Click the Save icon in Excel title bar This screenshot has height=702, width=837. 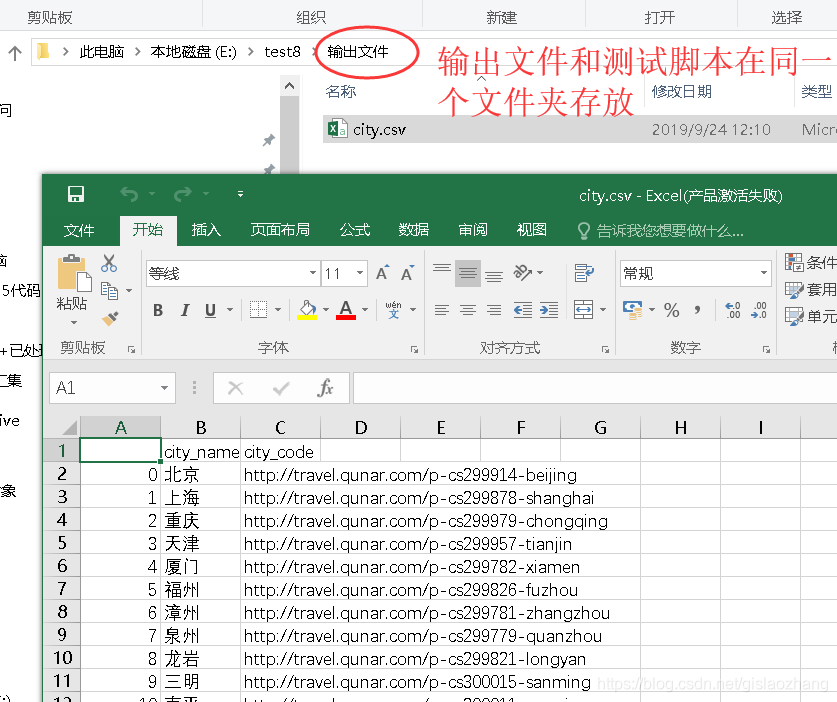[76, 194]
